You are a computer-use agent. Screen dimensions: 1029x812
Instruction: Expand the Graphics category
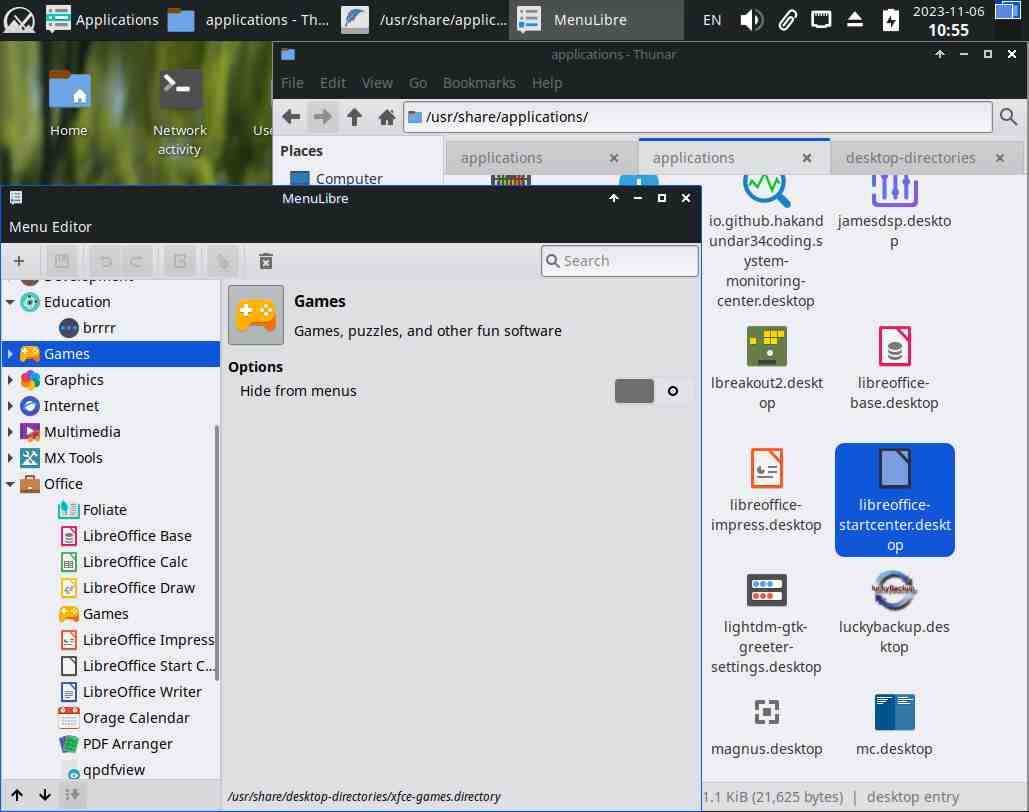pos(10,380)
